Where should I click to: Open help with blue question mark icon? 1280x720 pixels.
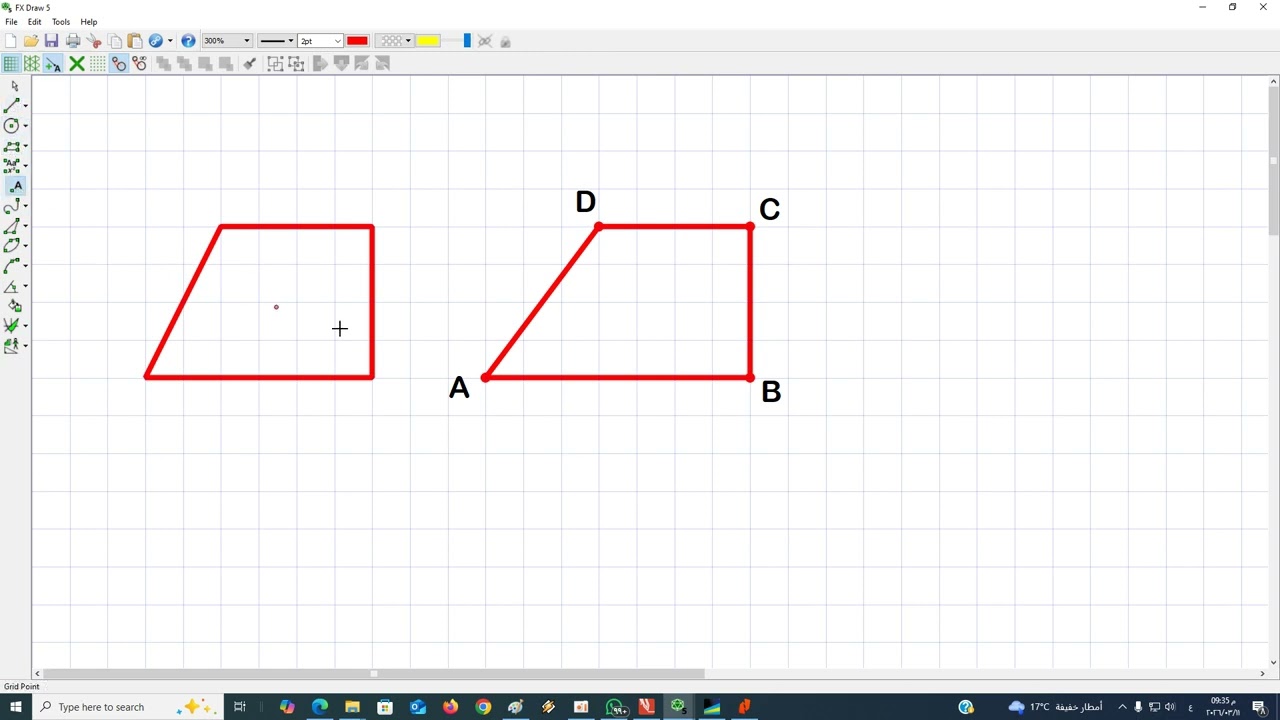tap(188, 41)
